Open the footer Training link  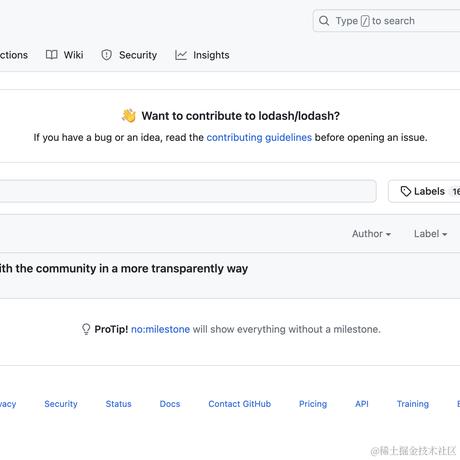tap(413, 404)
